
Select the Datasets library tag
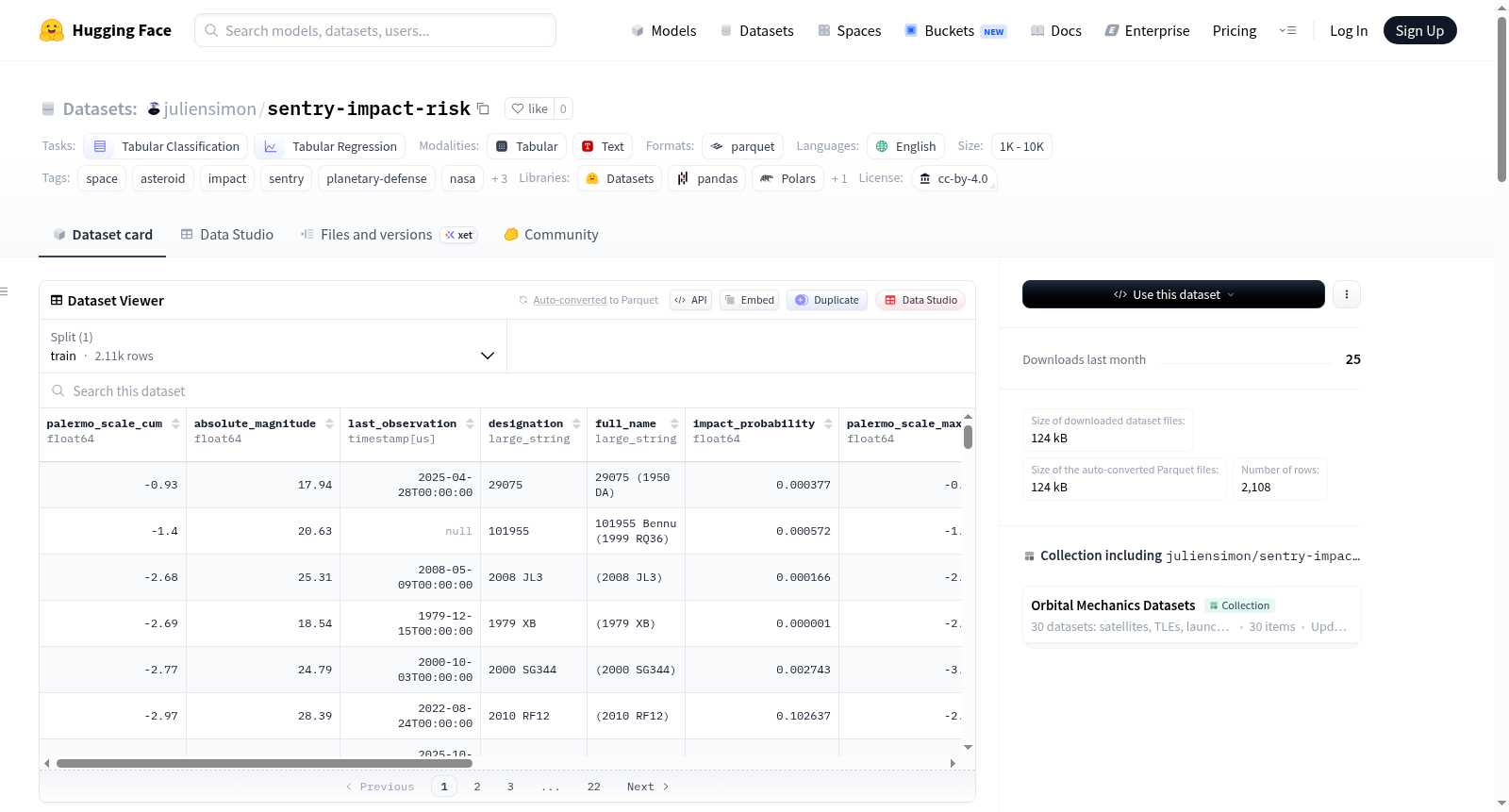[x=621, y=178]
